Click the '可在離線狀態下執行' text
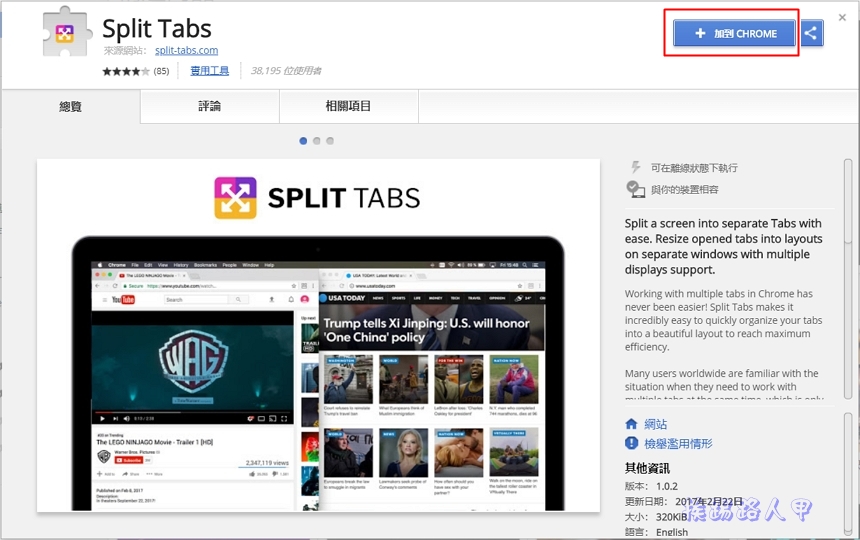860x540 pixels. click(694, 168)
